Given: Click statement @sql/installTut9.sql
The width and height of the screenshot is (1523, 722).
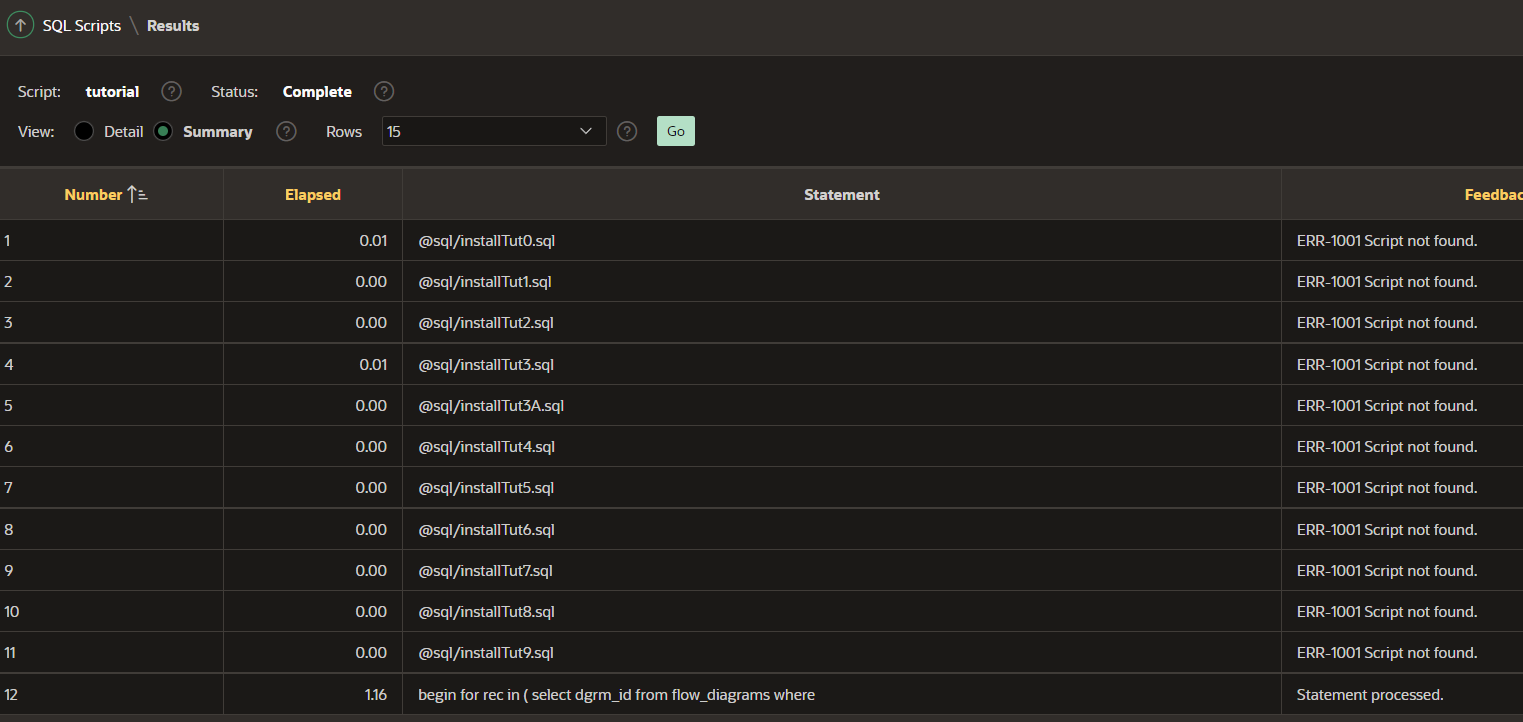Looking at the screenshot, I should click(x=486, y=653).
